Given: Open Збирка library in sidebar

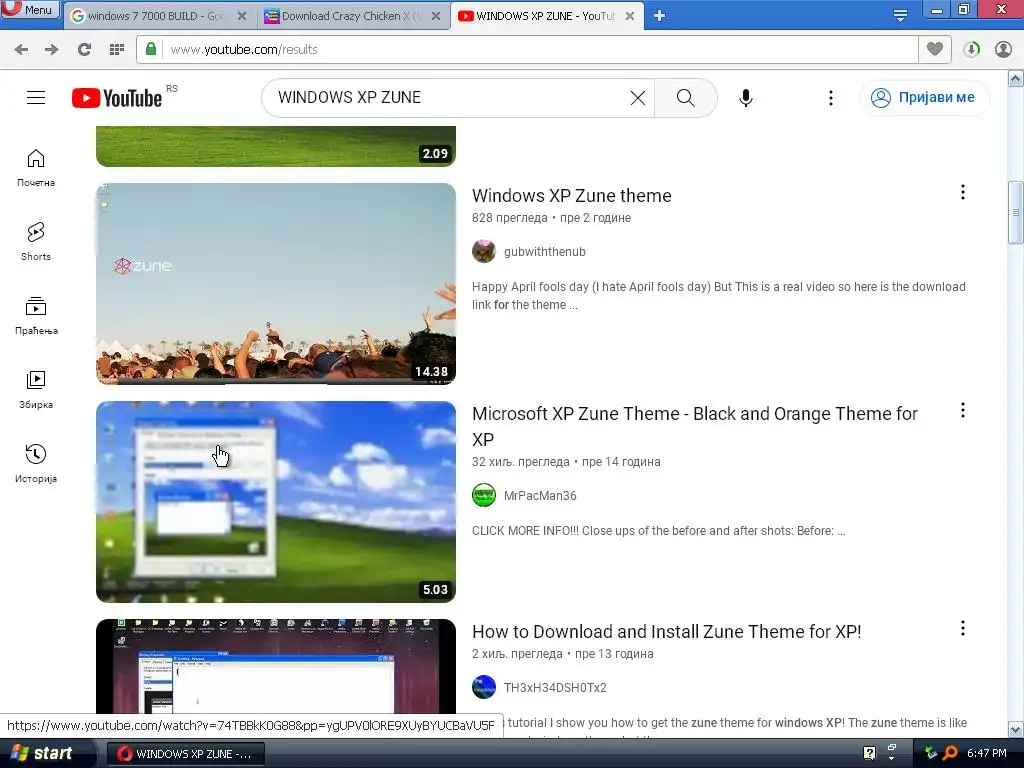Looking at the screenshot, I should (36, 390).
